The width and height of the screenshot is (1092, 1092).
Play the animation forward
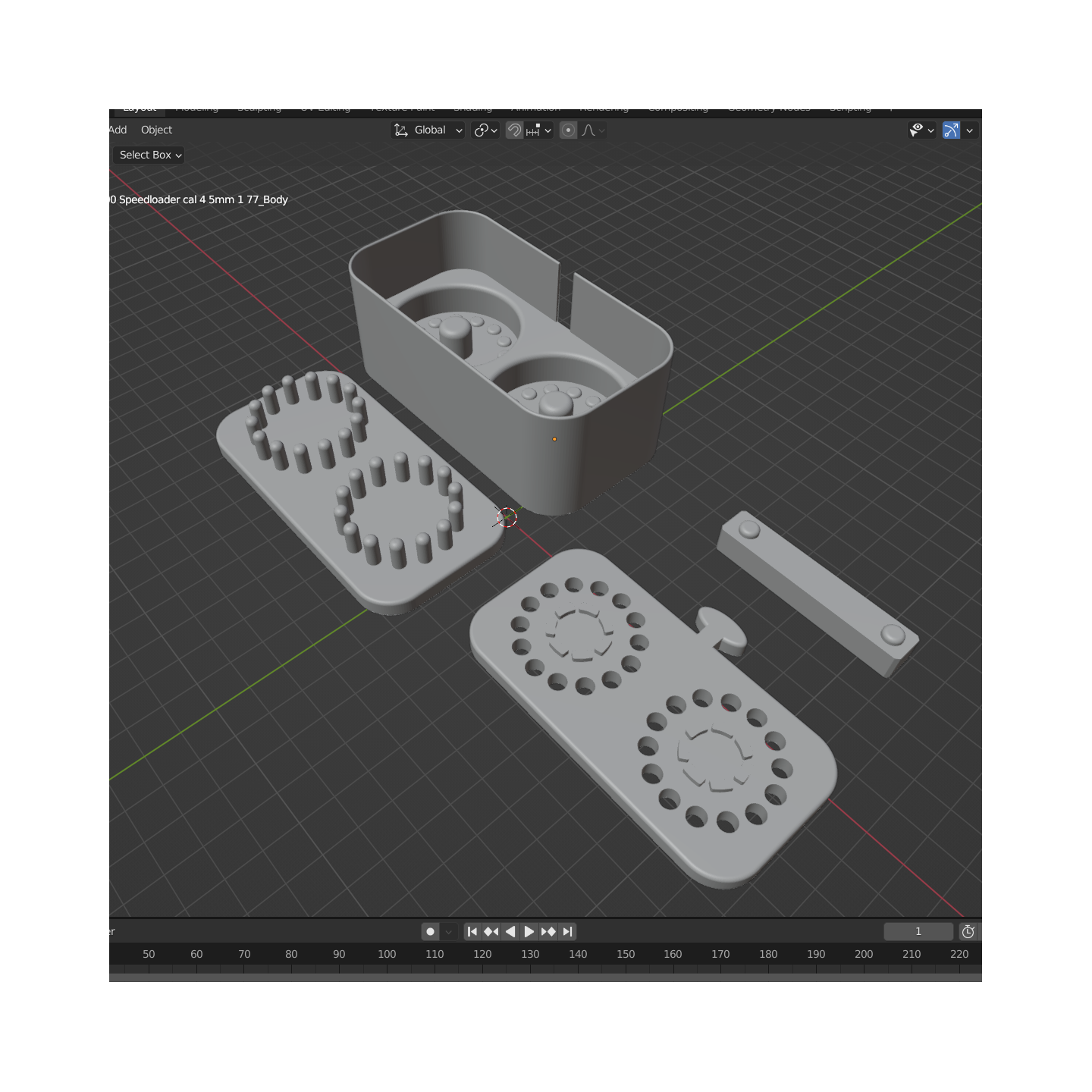coord(529,931)
